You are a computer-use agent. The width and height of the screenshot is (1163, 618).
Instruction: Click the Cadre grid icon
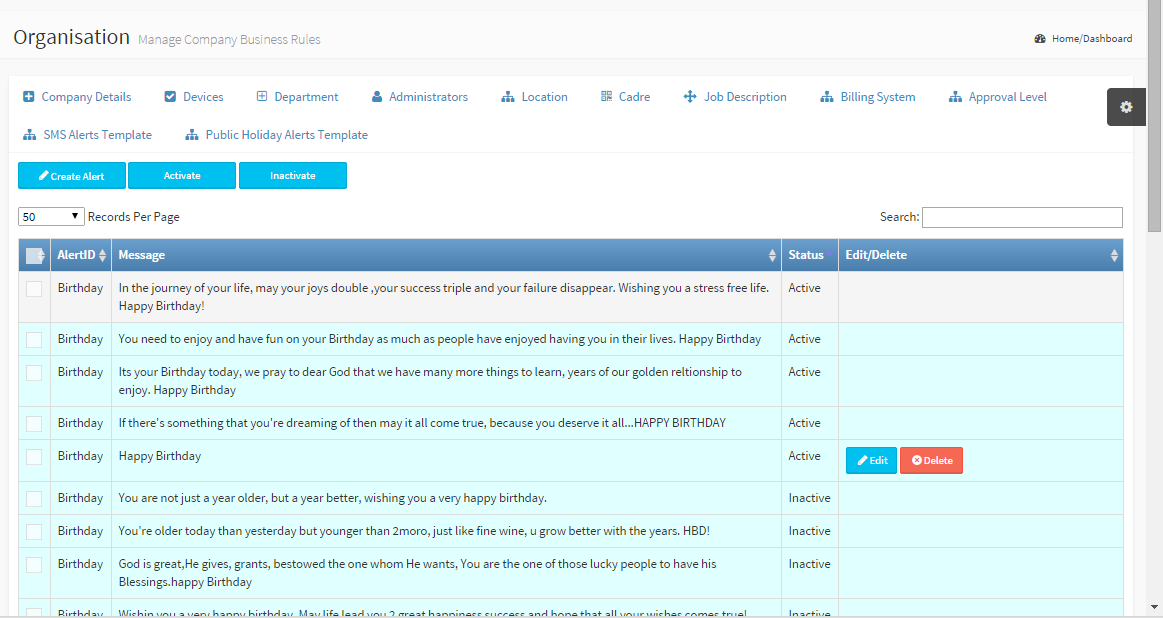606,97
